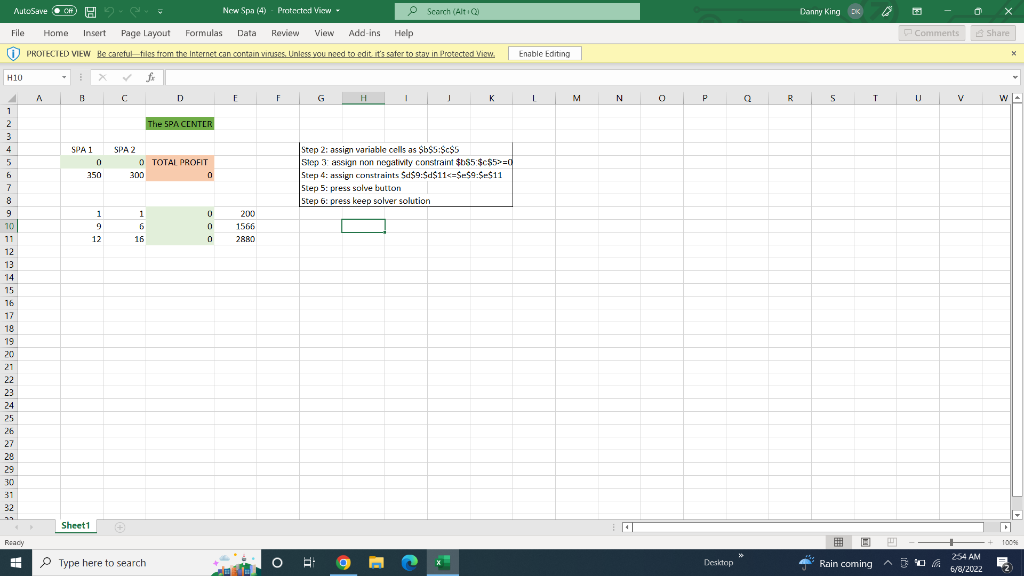Click the Redo icon
Screen dimensions: 1024x576
click(134, 11)
